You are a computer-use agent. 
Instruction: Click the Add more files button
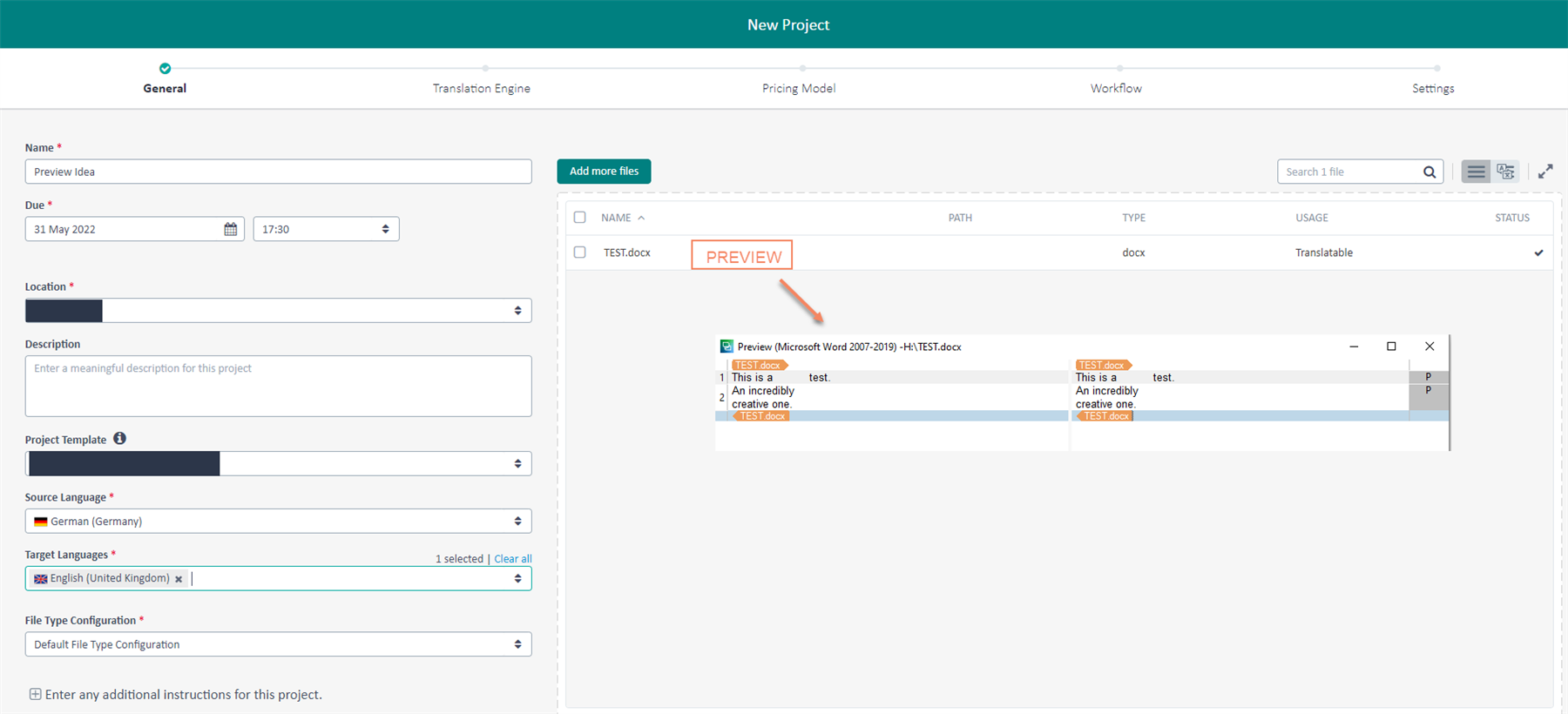(x=604, y=172)
